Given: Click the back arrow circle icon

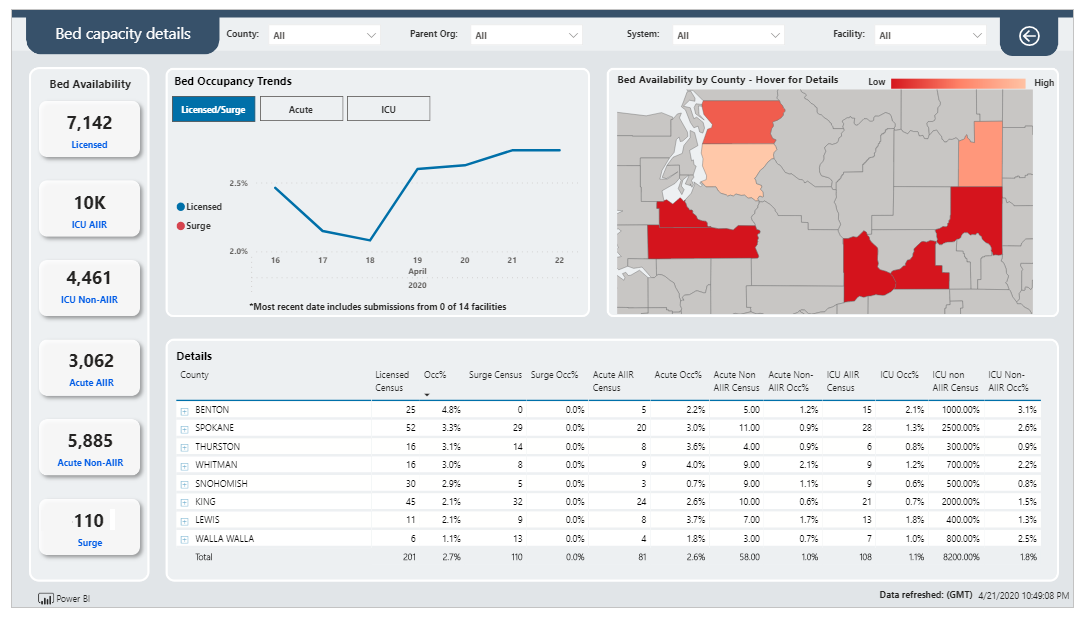Looking at the screenshot, I should click(x=1029, y=36).
